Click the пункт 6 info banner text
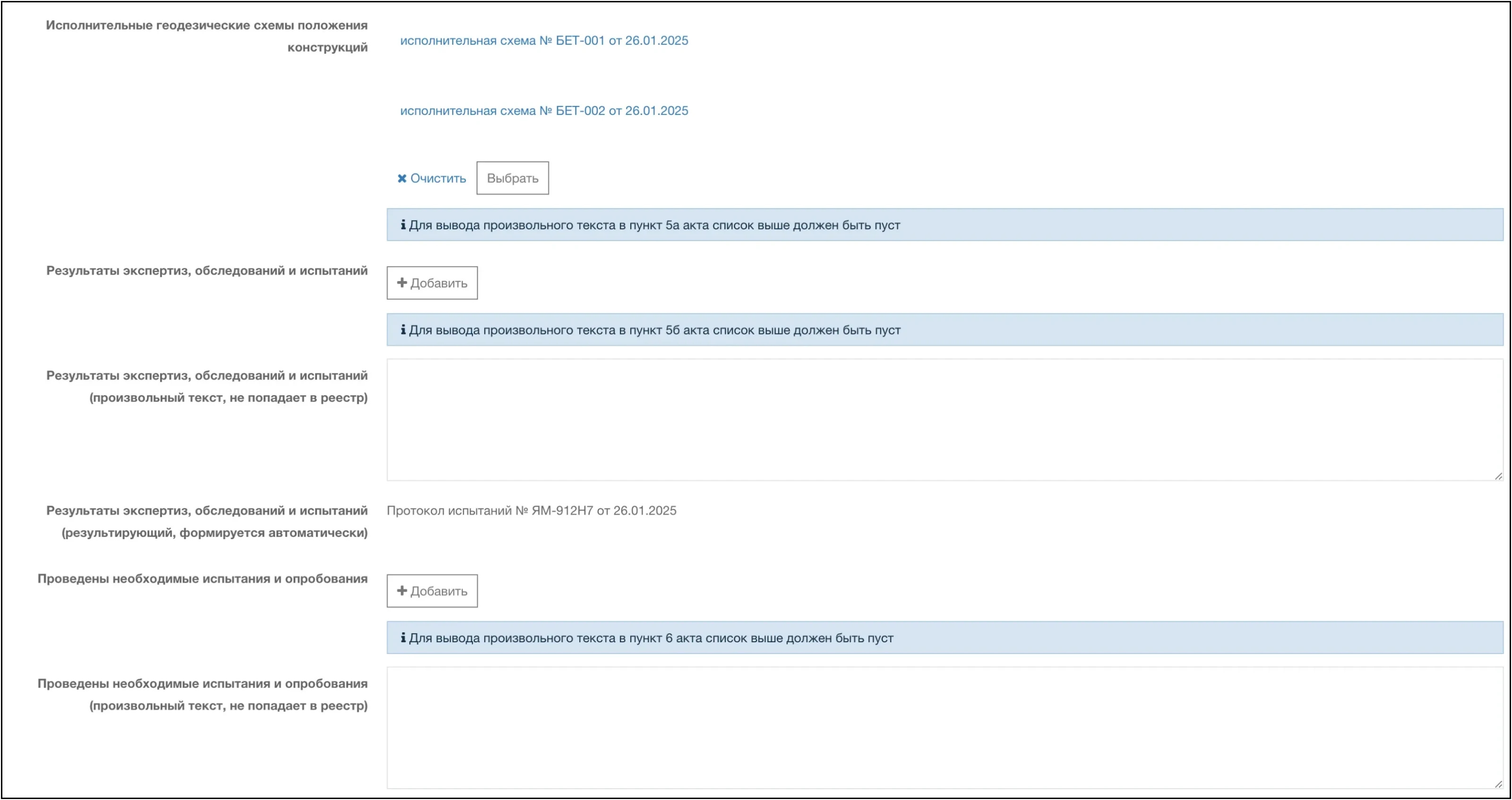1512x800 pixels. point(650,638)
